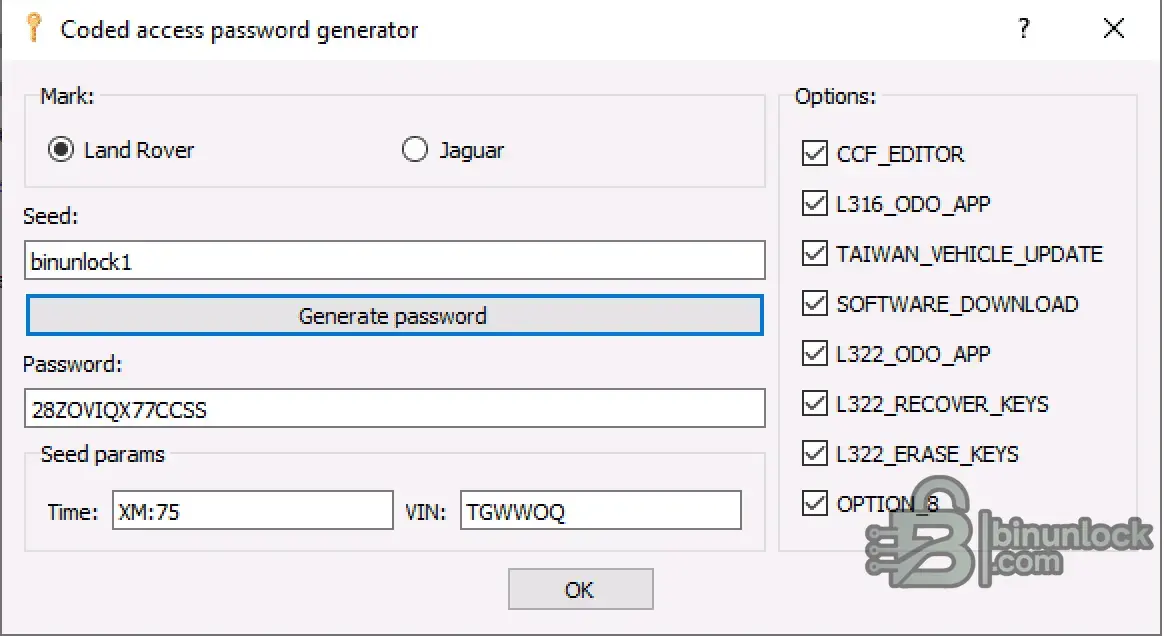Viewport: 1164px width, 636px height.
Task: Click the Time: label
Action: (73, 512)
